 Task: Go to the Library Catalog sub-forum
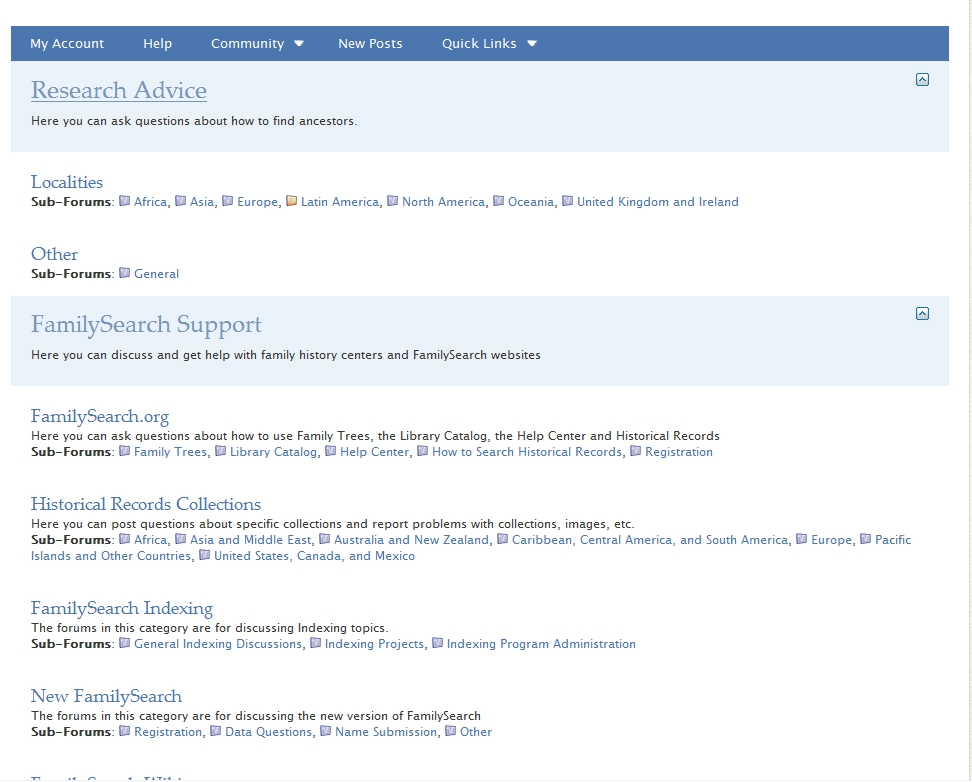point(273,451)
